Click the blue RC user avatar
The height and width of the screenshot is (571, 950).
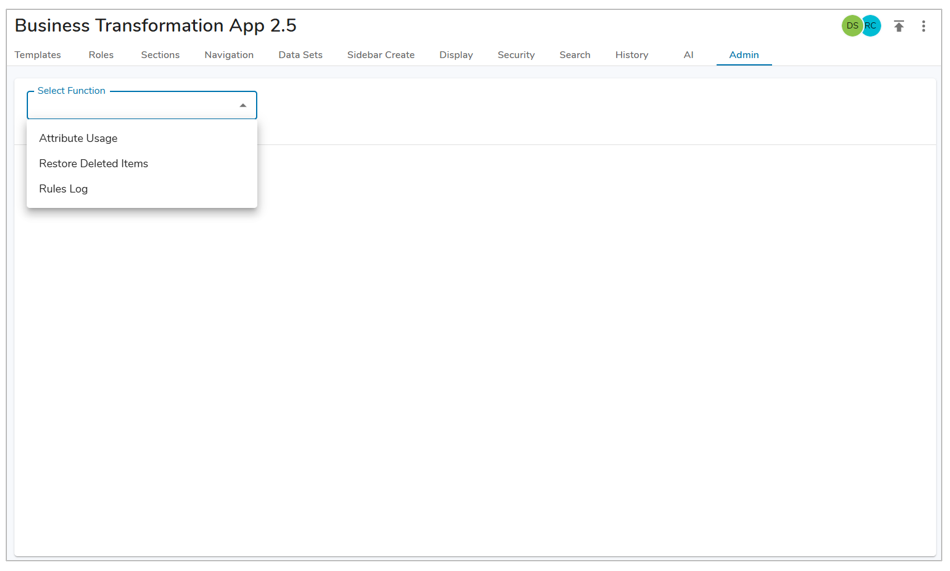click(x=873, y=26)
